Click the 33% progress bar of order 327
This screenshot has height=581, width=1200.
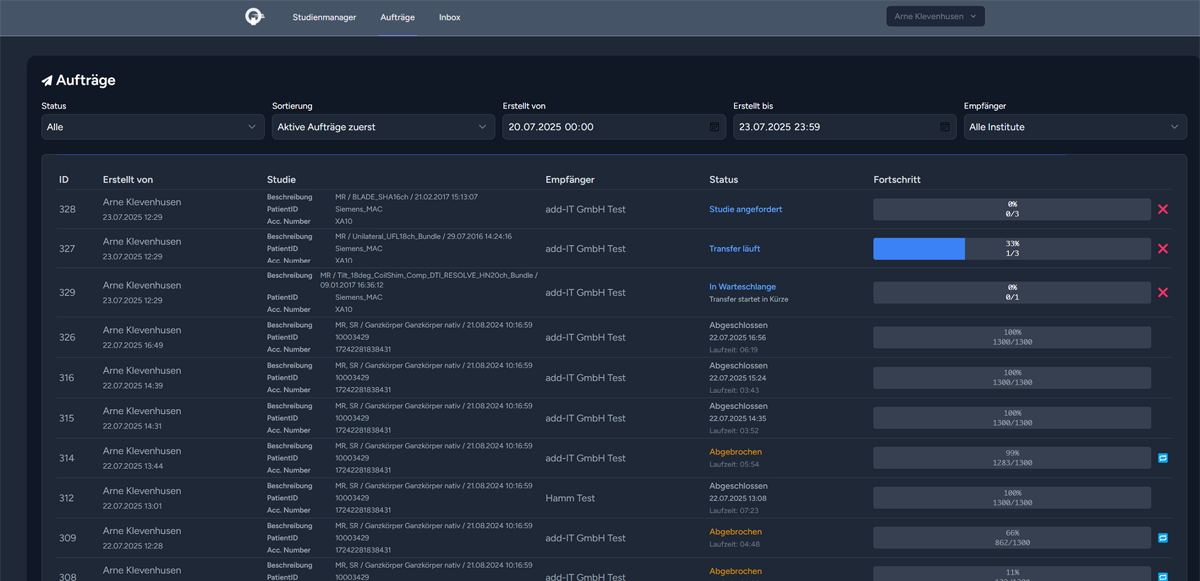click(1011, 249)
